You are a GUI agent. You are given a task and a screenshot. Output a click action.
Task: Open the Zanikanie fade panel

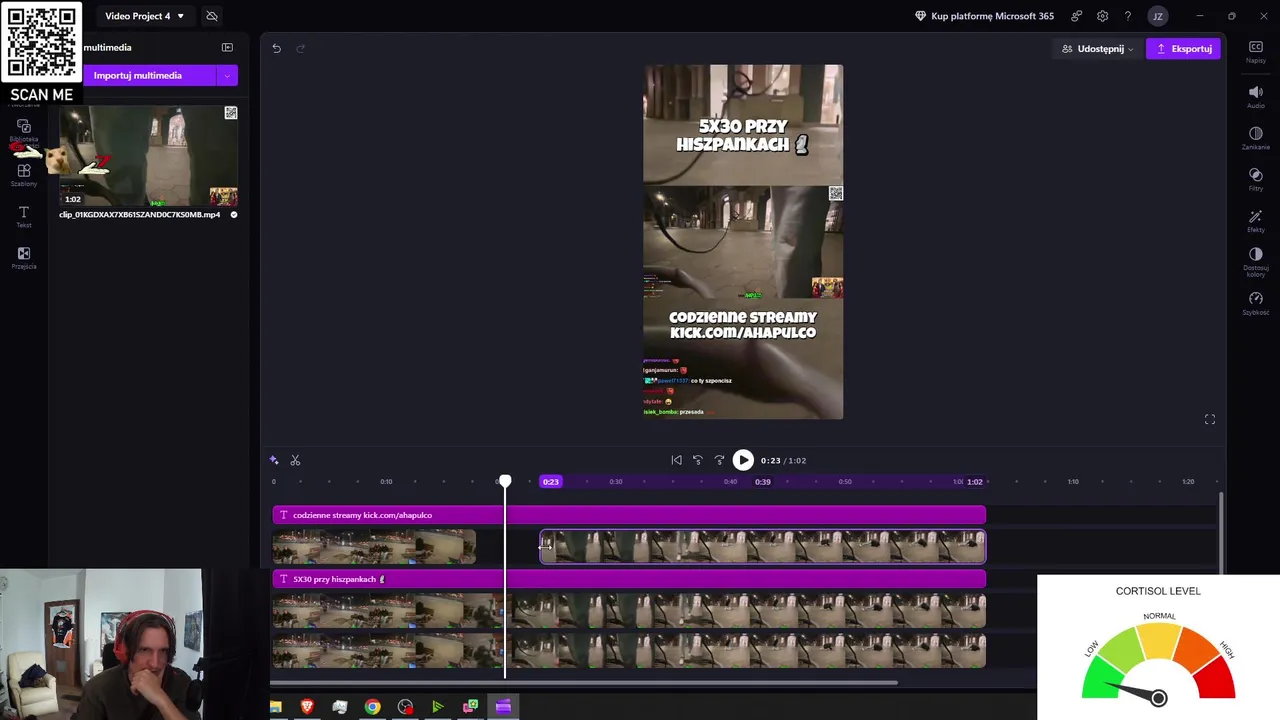click(x=1255, y=138)
